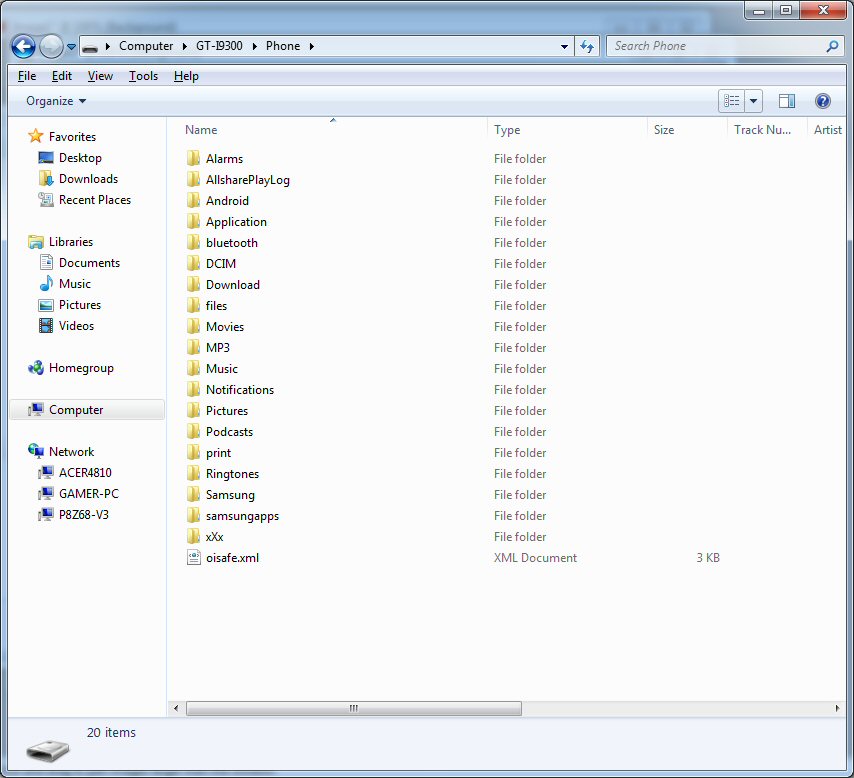Select the xXx folder icon
The height and width of the screenshot is (778, 854).
point(193,536)
